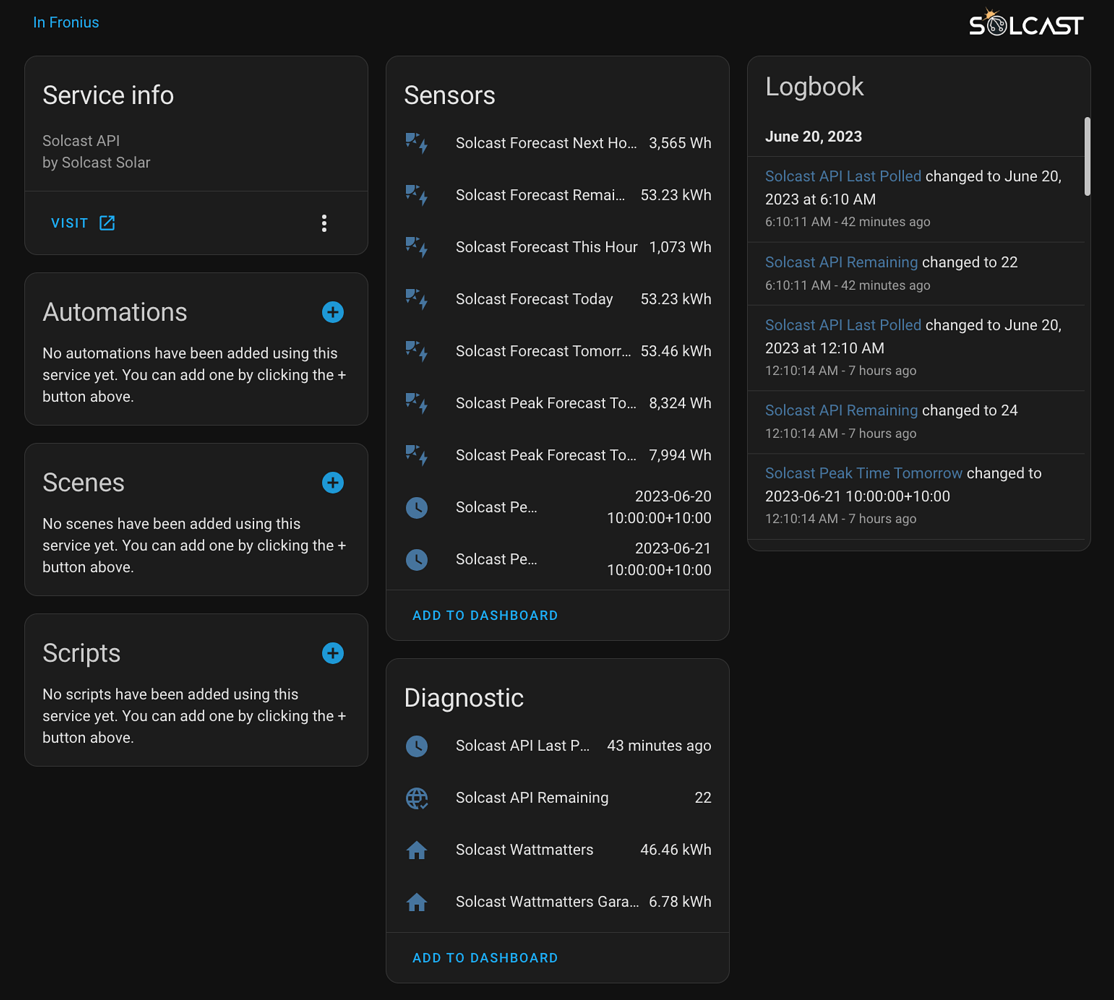
Task: Add a new automation with the plus button
Action: coord(332,312)
